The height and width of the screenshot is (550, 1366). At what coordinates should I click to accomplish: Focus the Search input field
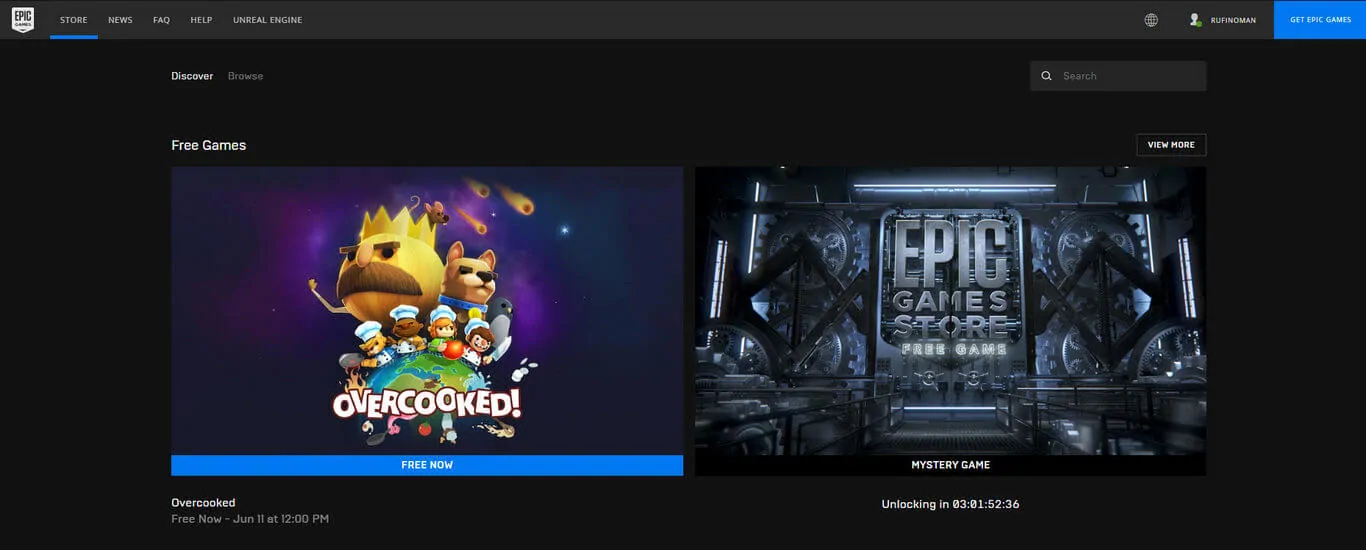coord(1118,76)
